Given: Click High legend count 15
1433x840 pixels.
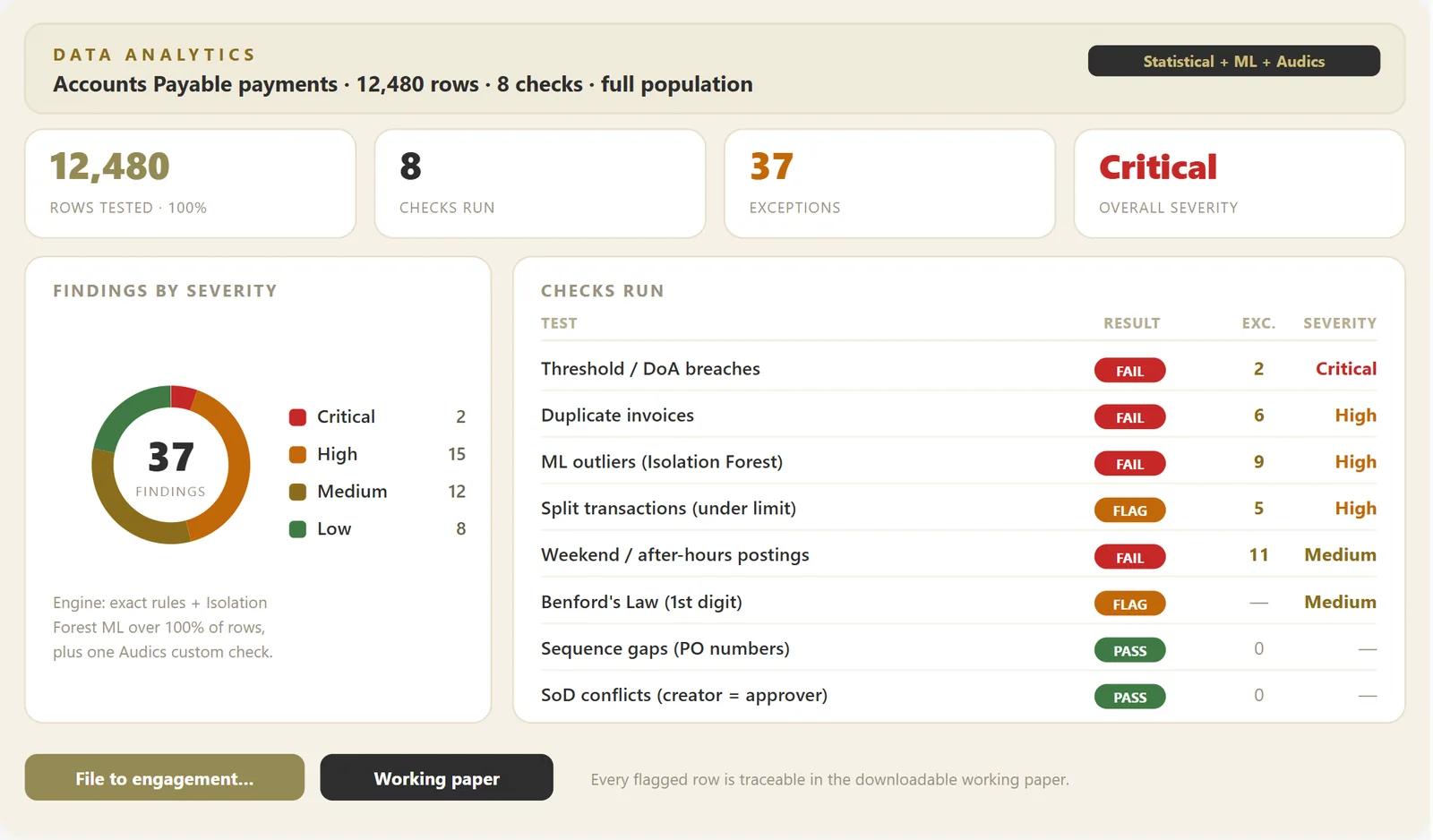Looking at the screenshot, I should click(x=457, y=455).
